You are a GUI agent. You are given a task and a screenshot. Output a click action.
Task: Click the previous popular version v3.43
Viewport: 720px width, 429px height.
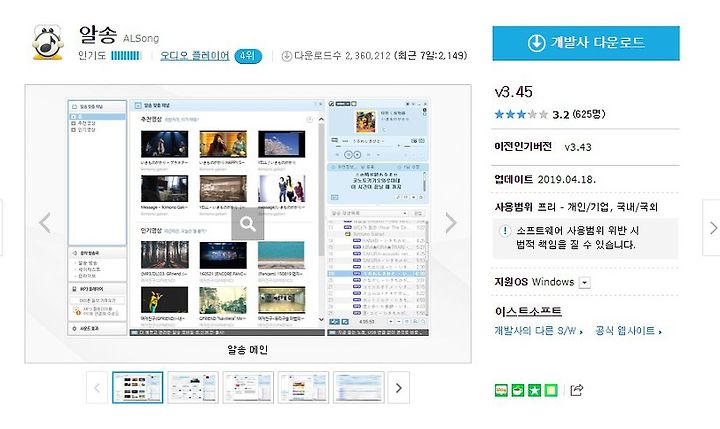[578, 147]
